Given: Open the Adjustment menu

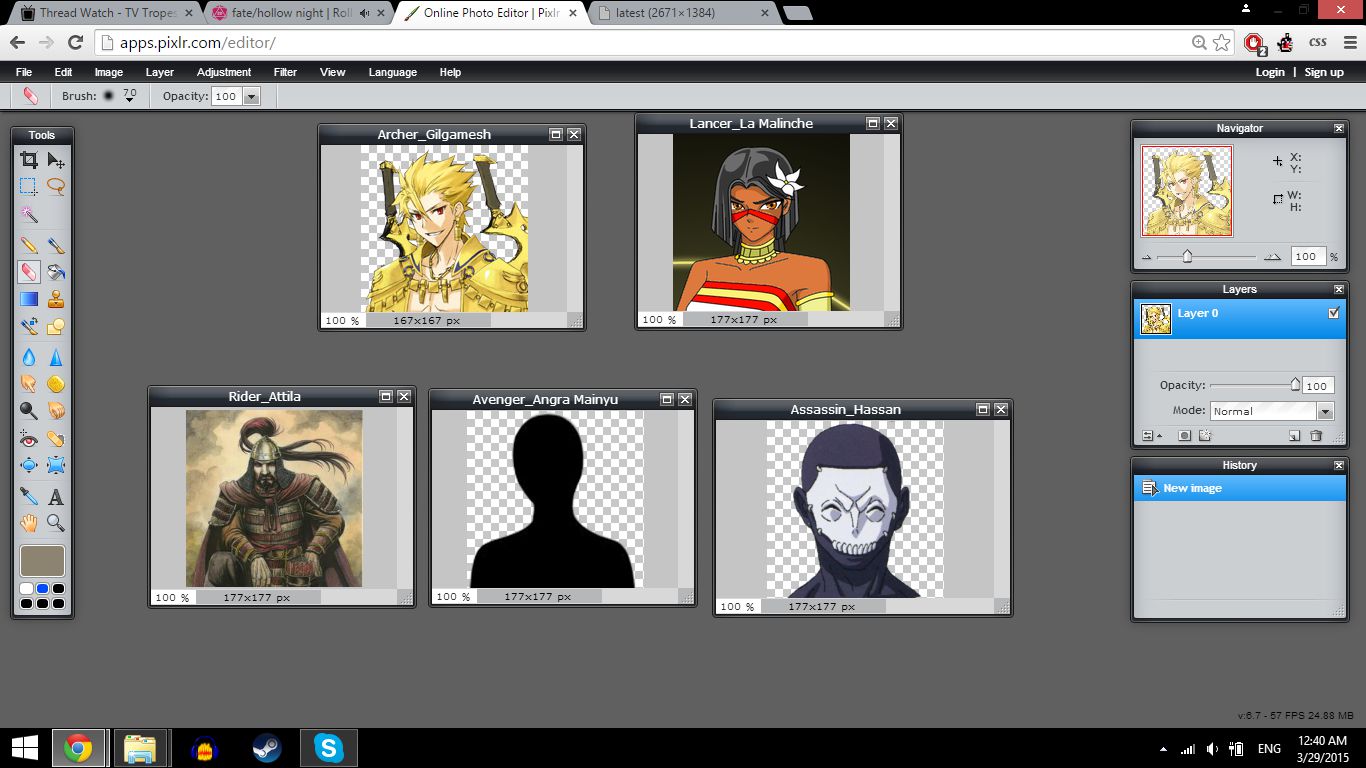Looking at the screenshot, I should (224, 72).
